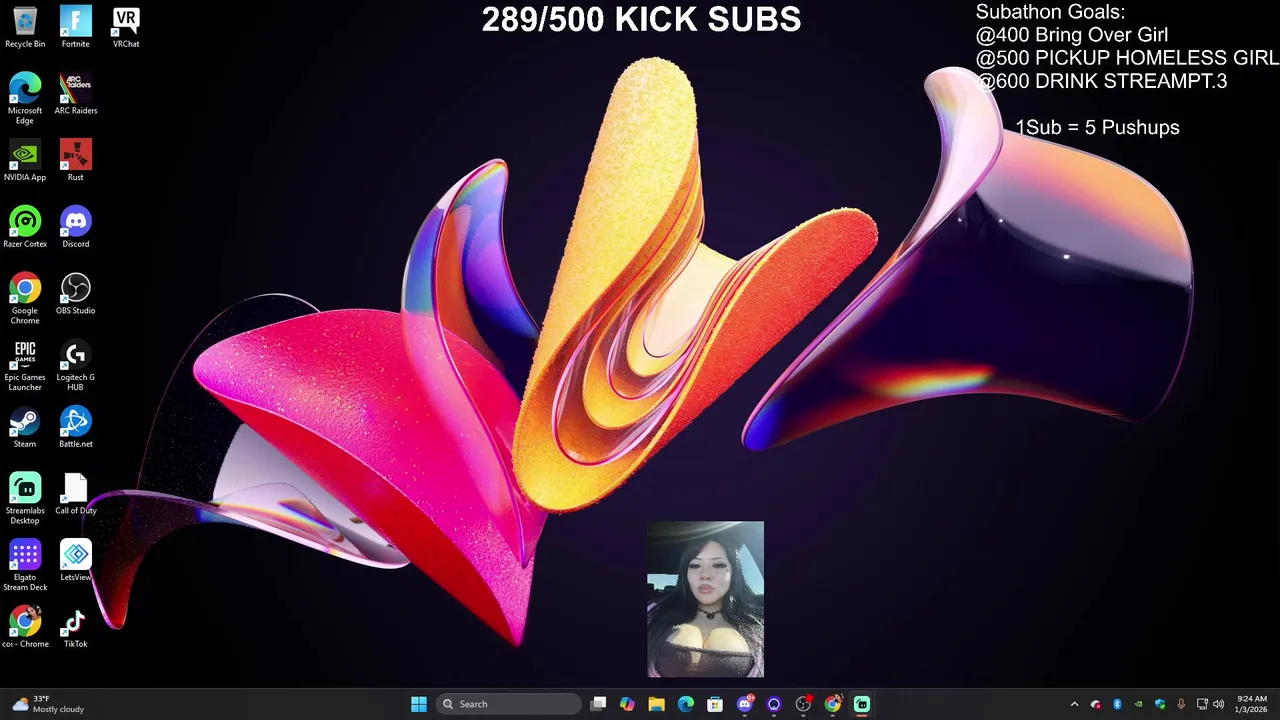The image size is (1280, 720).
Task: Select the Rust game desktop shortcut
Action: point(76,160)
